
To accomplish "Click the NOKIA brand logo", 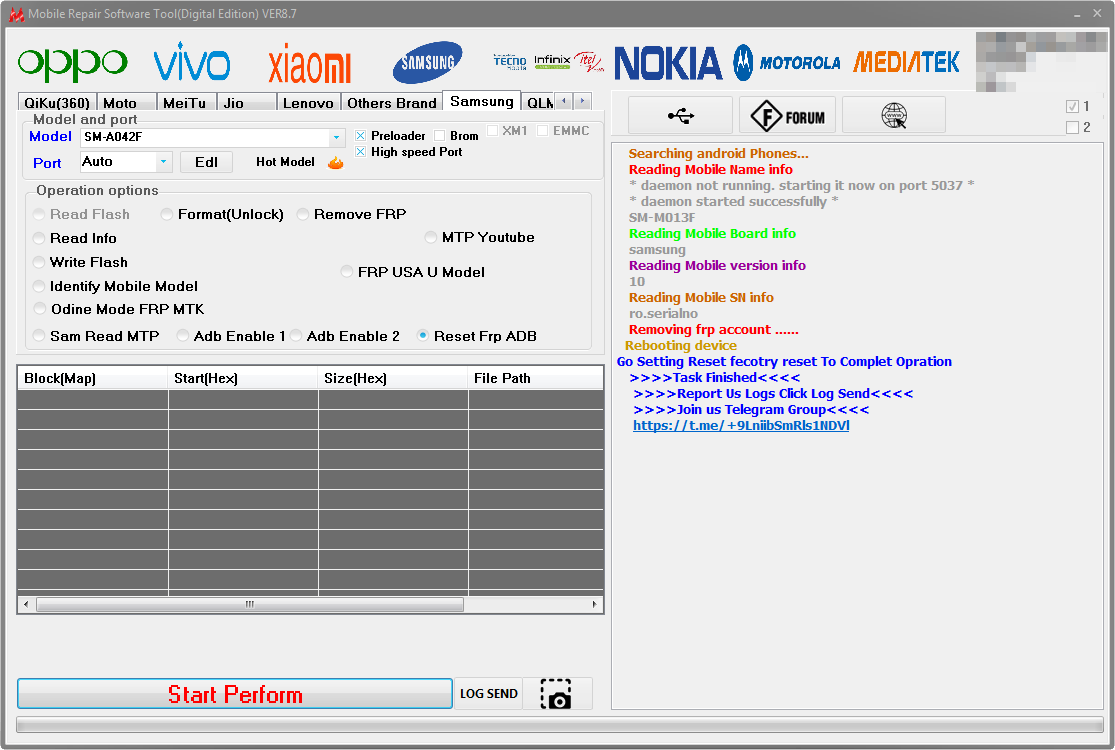I will click(x=668, y=63).
